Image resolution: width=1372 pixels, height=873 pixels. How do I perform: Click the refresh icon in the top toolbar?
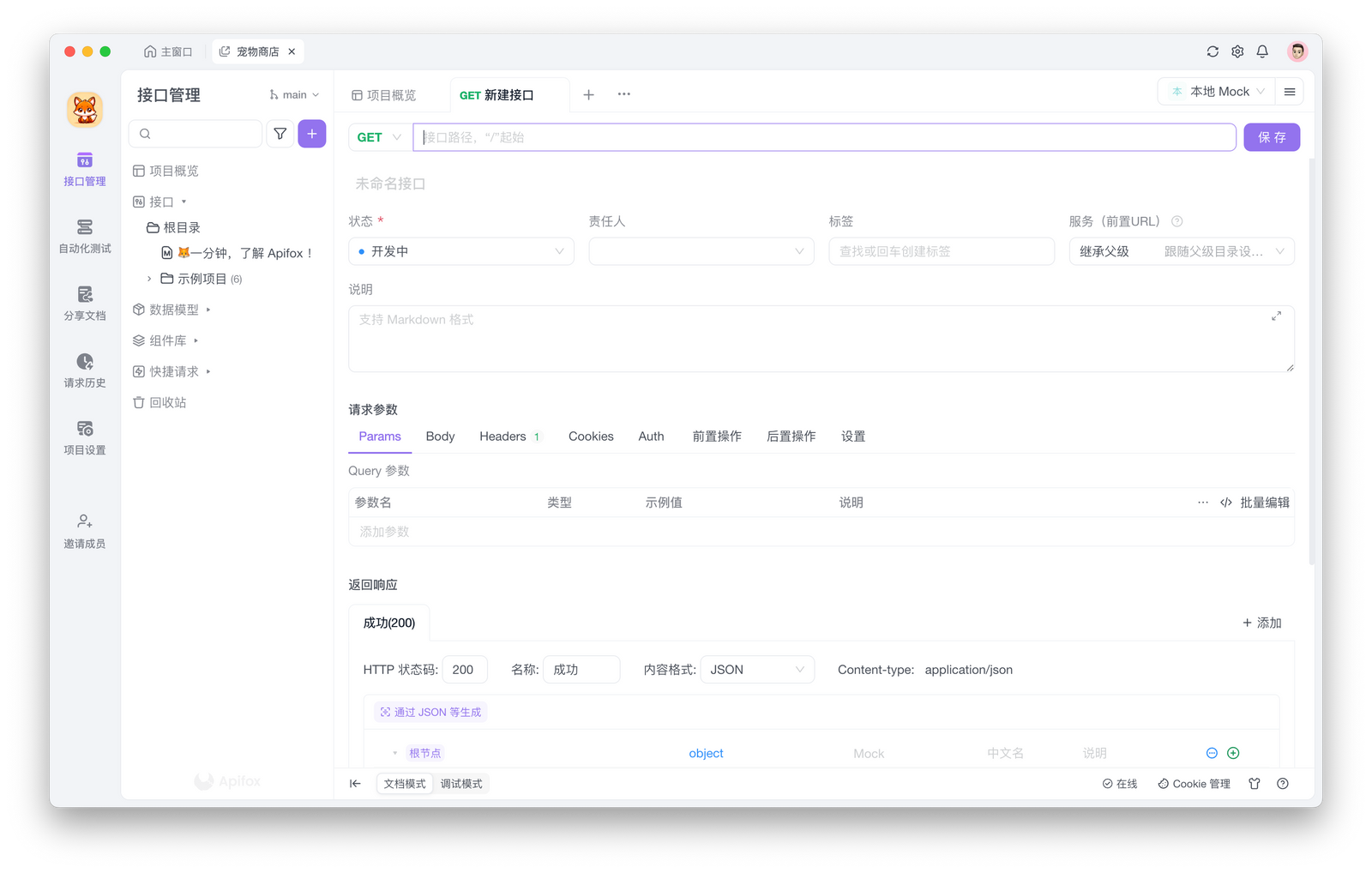(x=1212, y=51)
